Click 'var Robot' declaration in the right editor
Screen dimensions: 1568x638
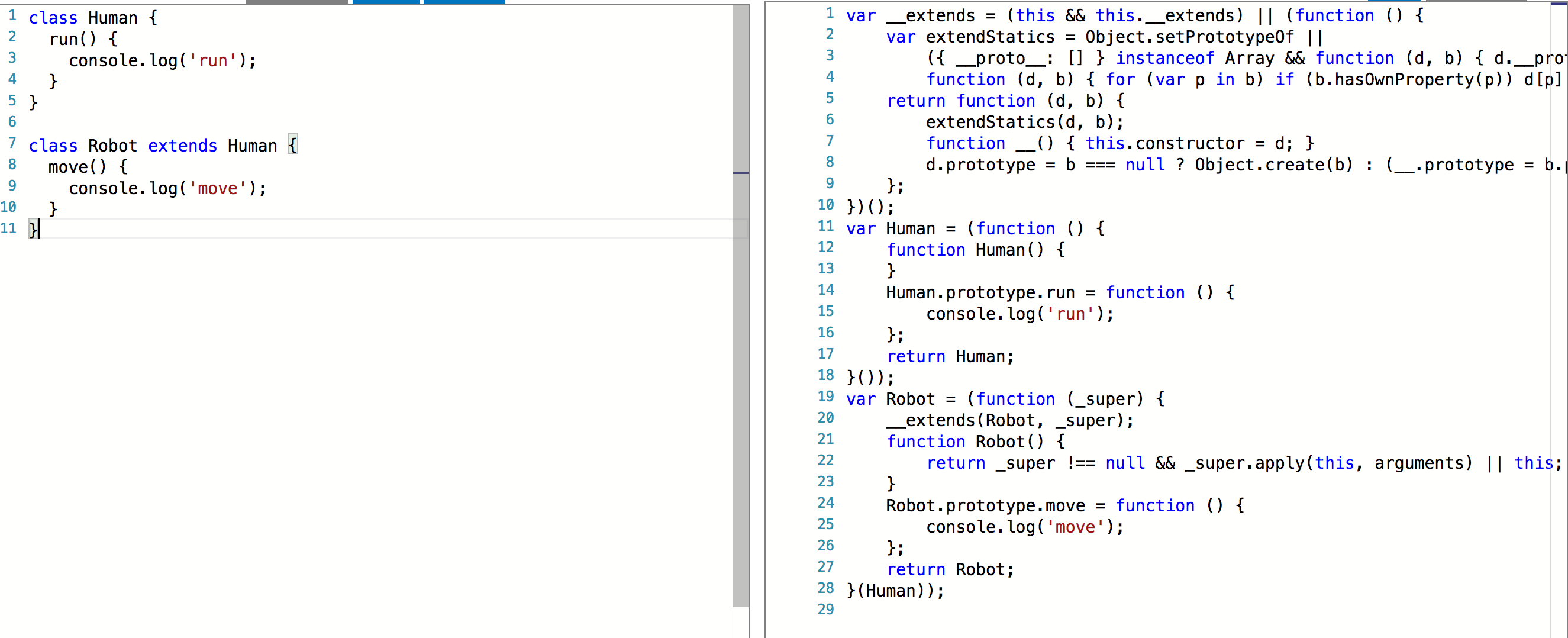(x=891, y=399)
